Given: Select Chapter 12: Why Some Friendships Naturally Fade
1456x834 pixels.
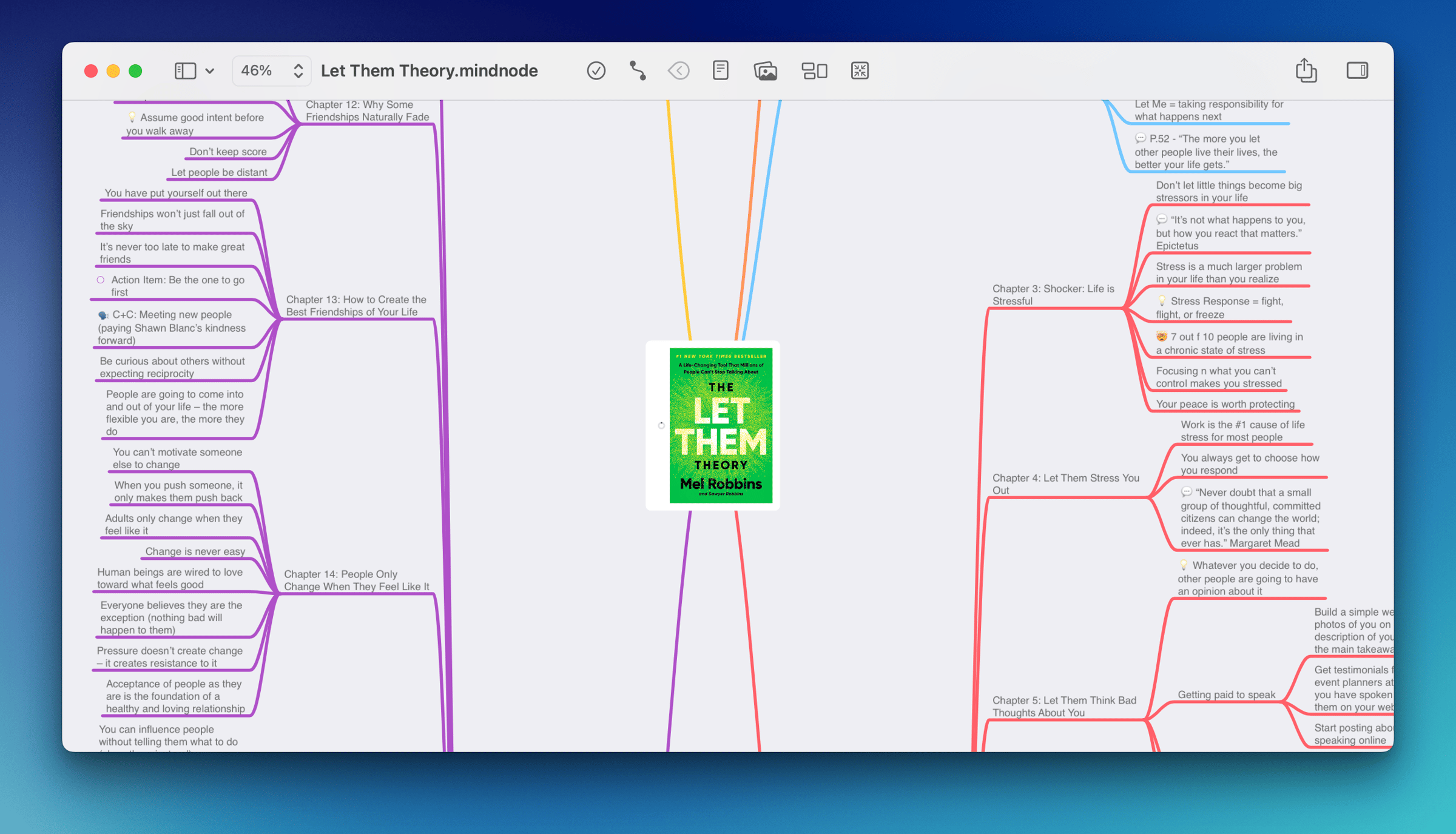Looking at the screenshot, I should coord(367,111).
